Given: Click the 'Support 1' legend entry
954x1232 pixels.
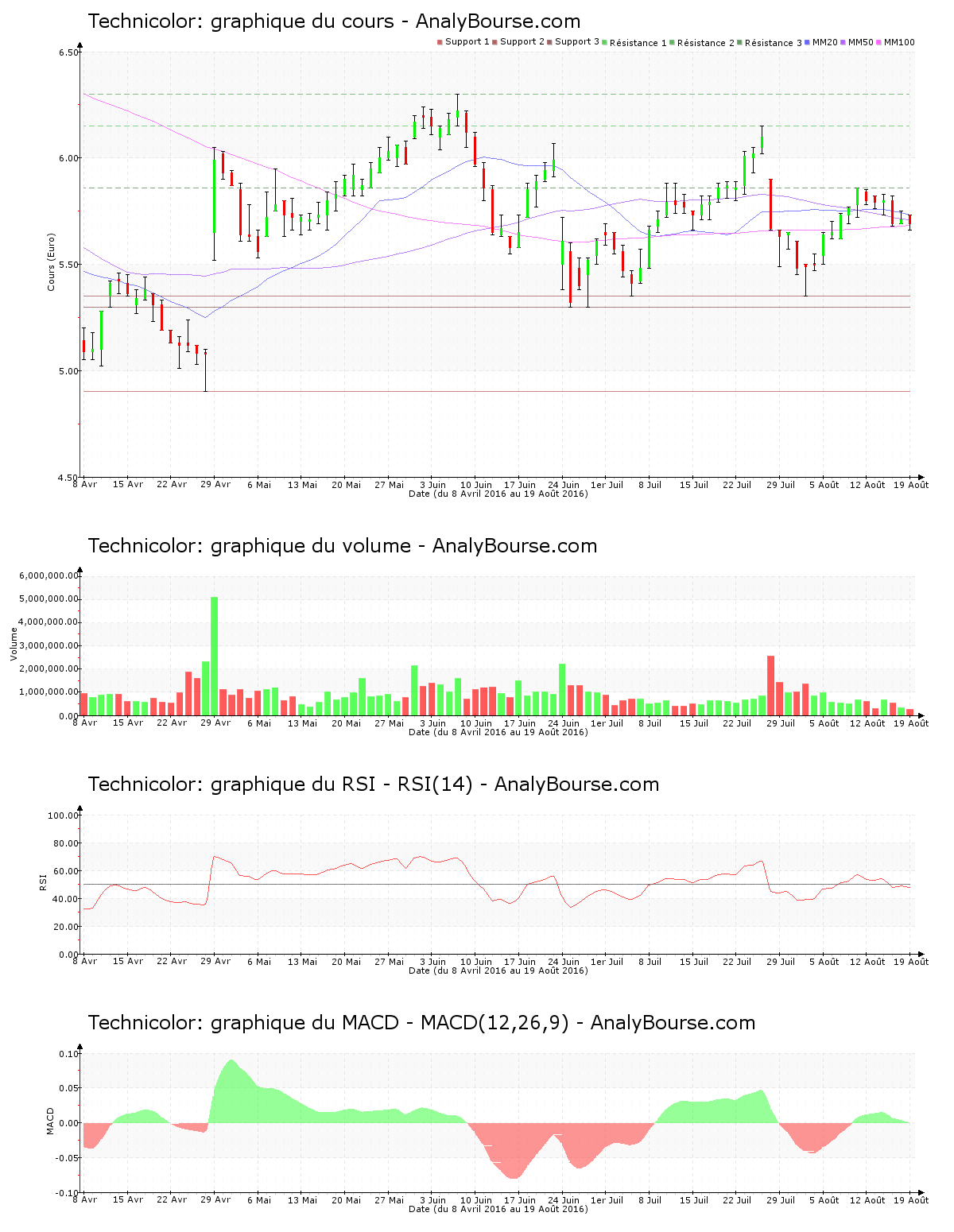Looking at the screenshot, I should 463,42.
